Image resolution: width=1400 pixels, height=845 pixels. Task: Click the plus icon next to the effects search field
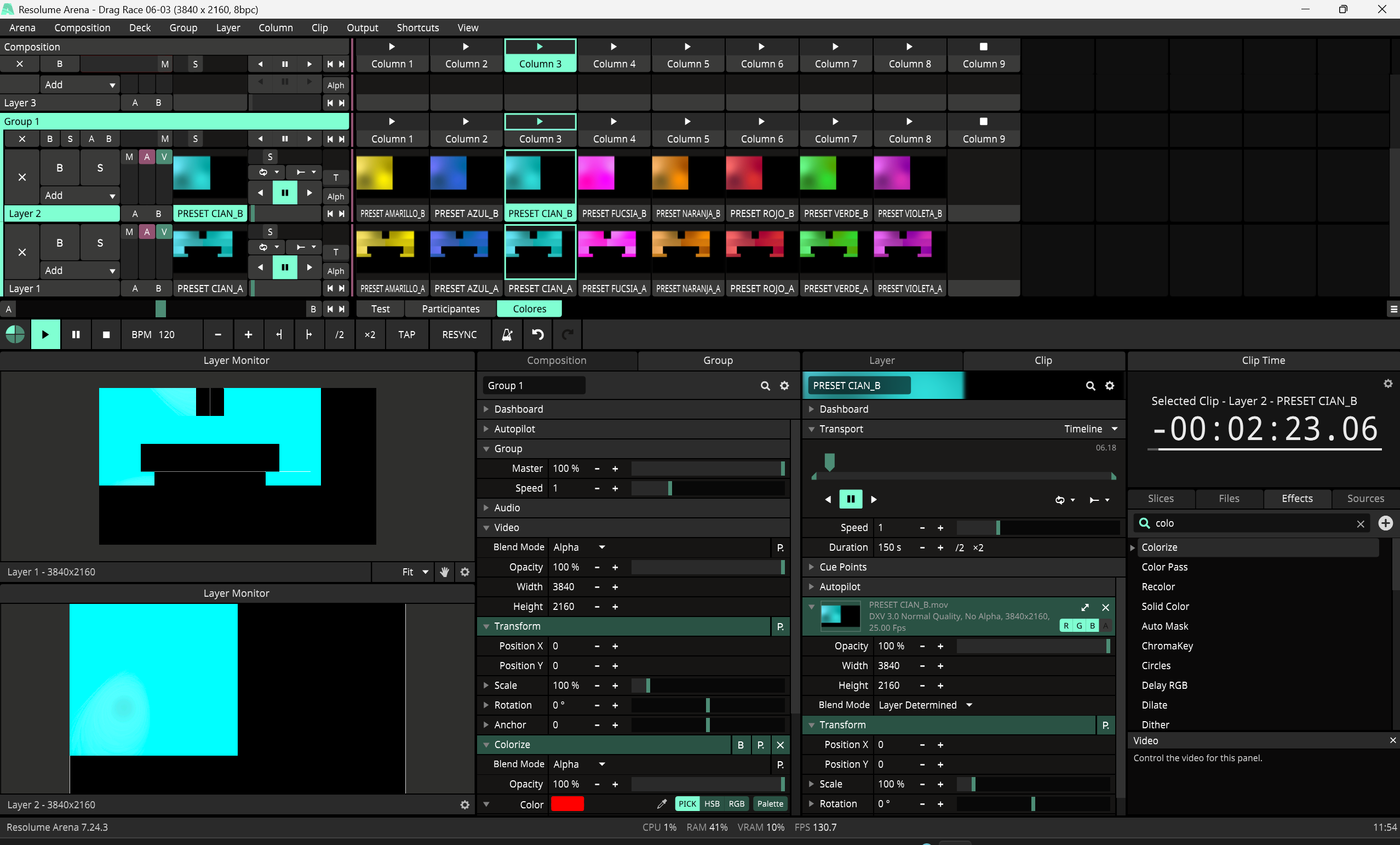coord(1385,523)
